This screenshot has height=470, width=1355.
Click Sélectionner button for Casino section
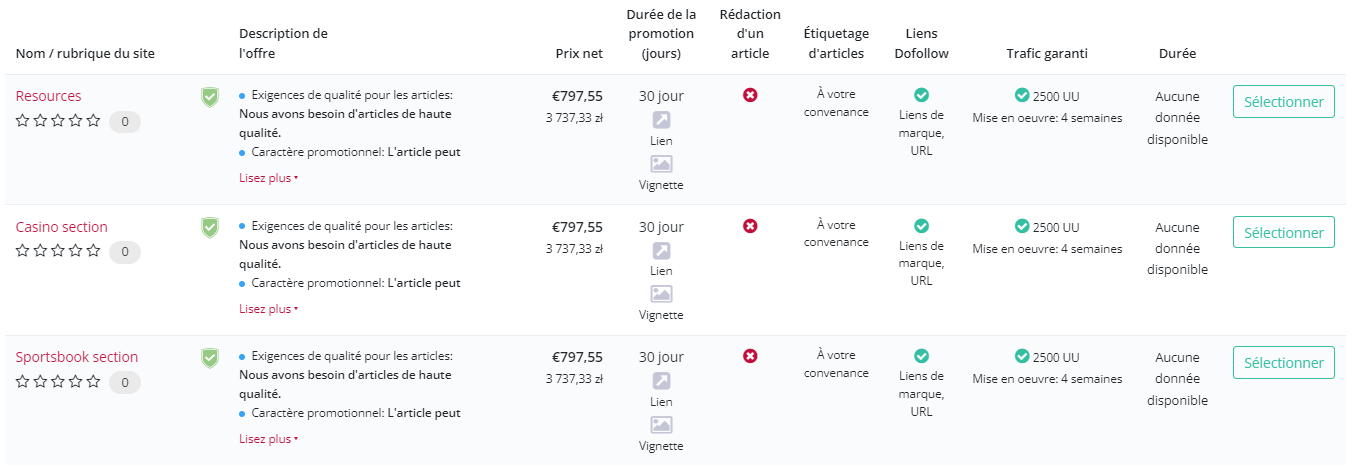coord(1284,233)
